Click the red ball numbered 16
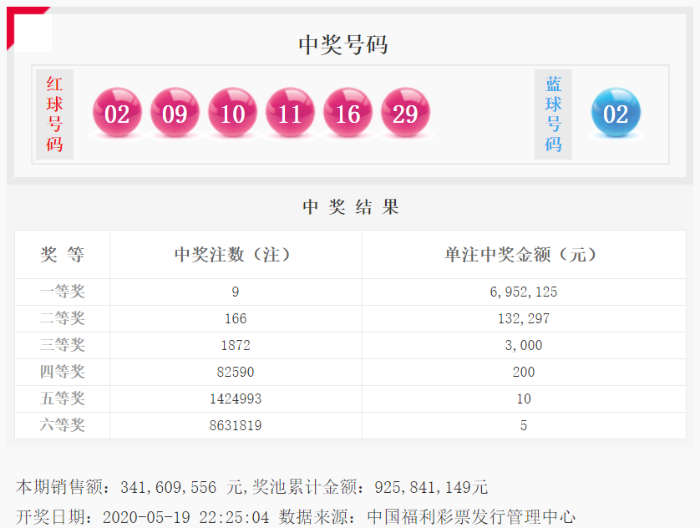The height and width of the screenshot is (528, 700). [x=348, y=114]
